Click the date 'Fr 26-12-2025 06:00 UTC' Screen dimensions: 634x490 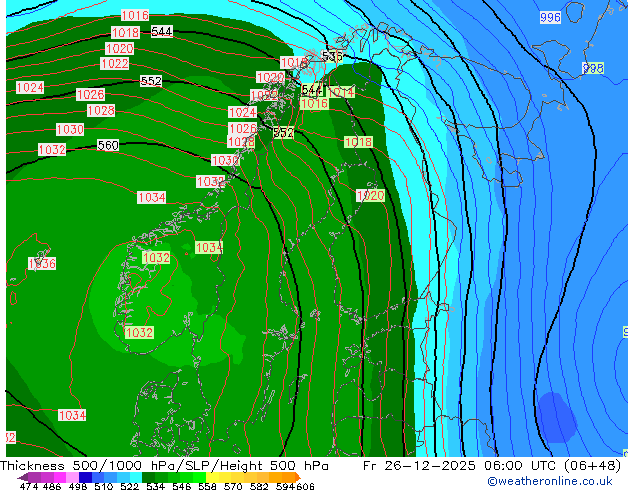tap(460, 466)
